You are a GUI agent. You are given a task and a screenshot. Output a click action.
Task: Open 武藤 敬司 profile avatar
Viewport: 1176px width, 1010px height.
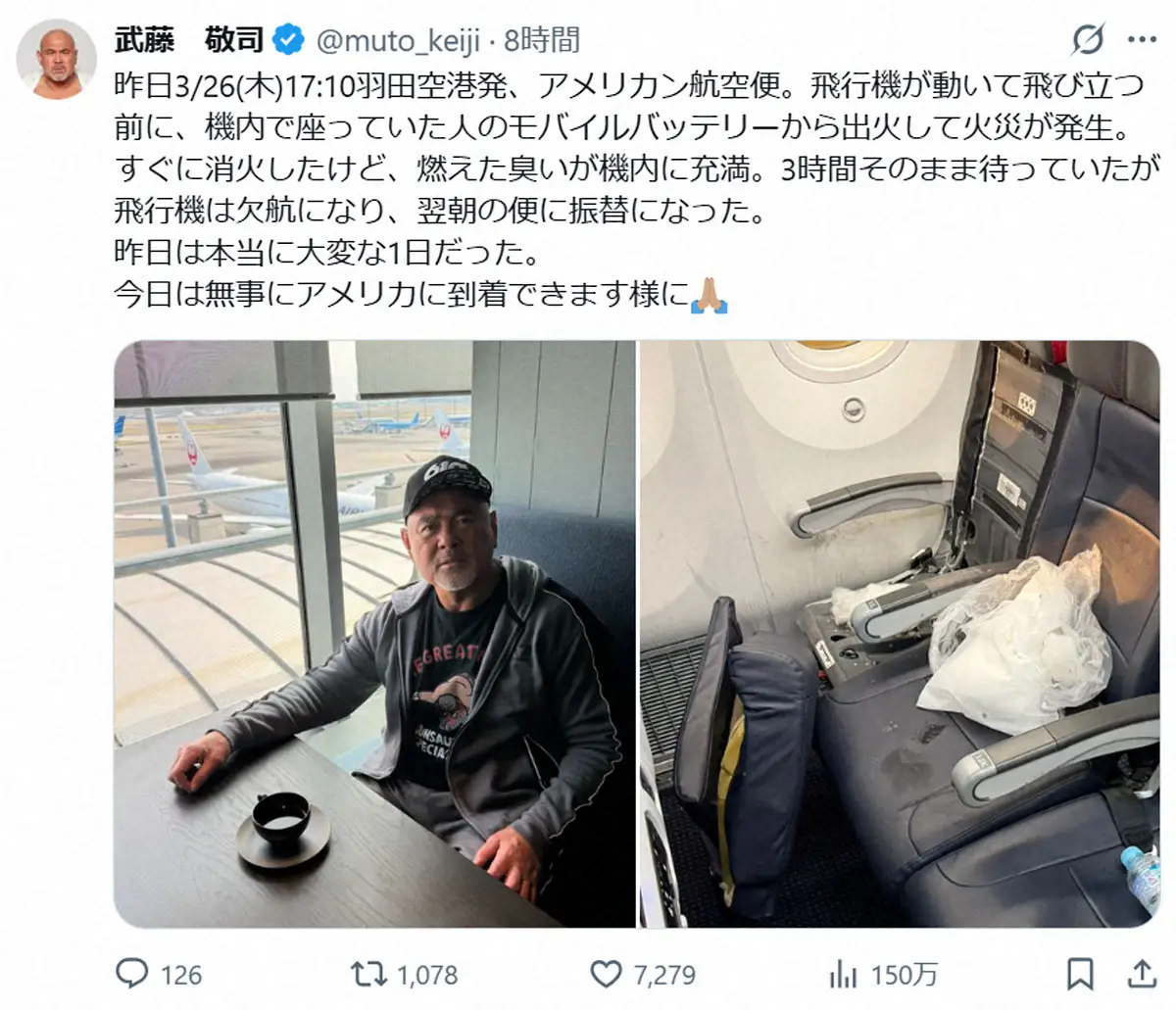coord(56,58)
